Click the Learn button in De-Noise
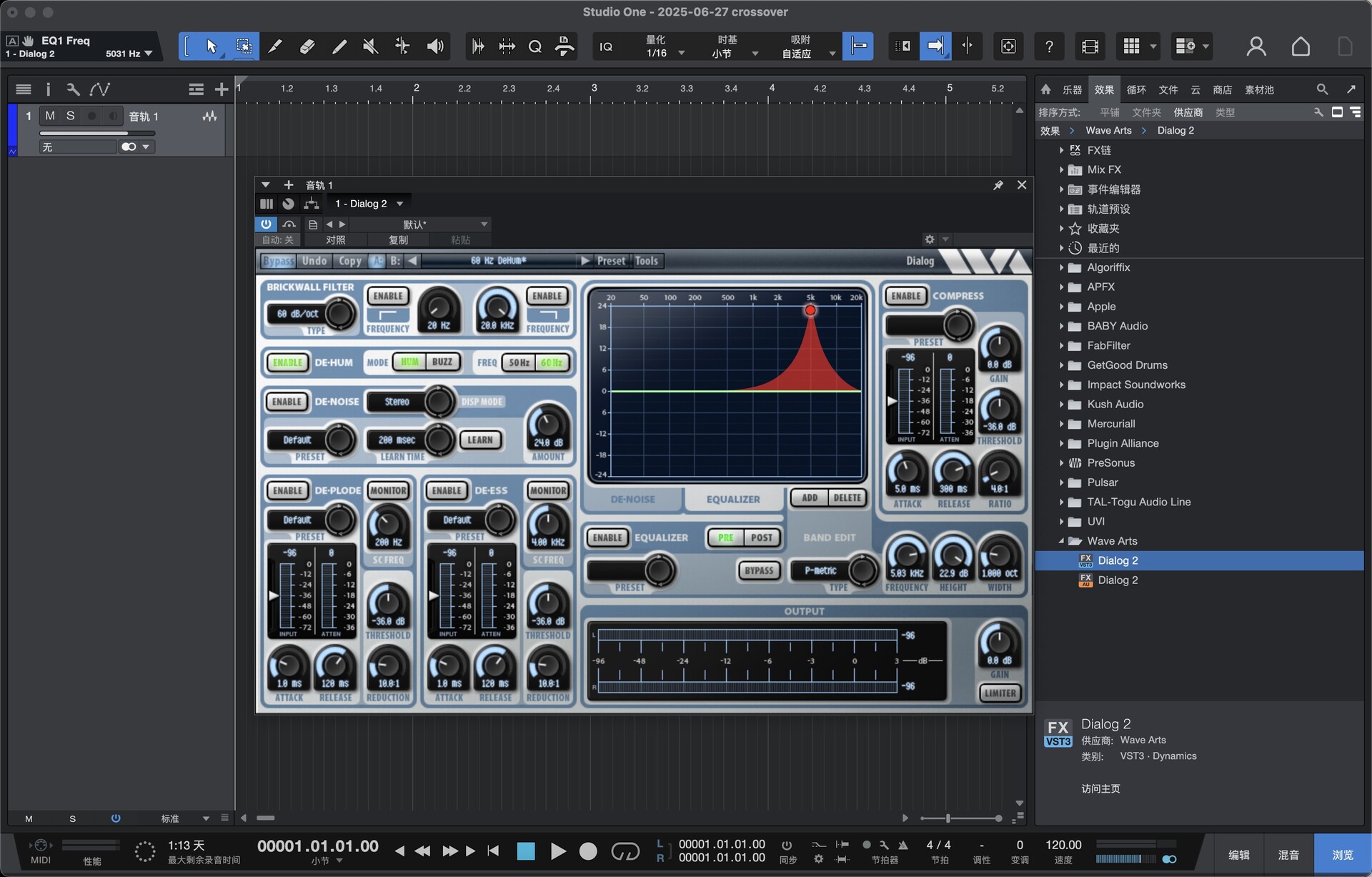The image size is (1372, 877). pos(479,440)
